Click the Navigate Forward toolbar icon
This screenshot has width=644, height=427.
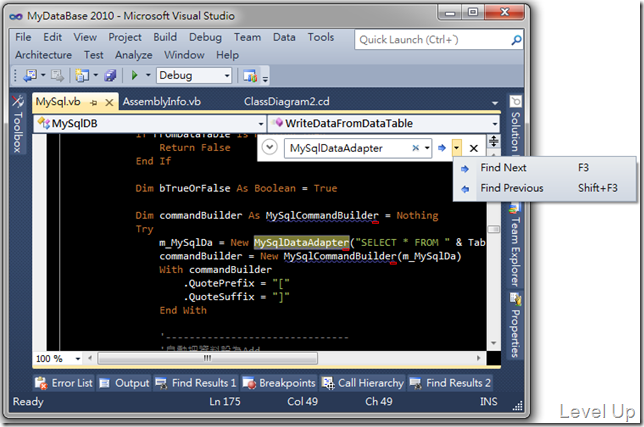57,76
